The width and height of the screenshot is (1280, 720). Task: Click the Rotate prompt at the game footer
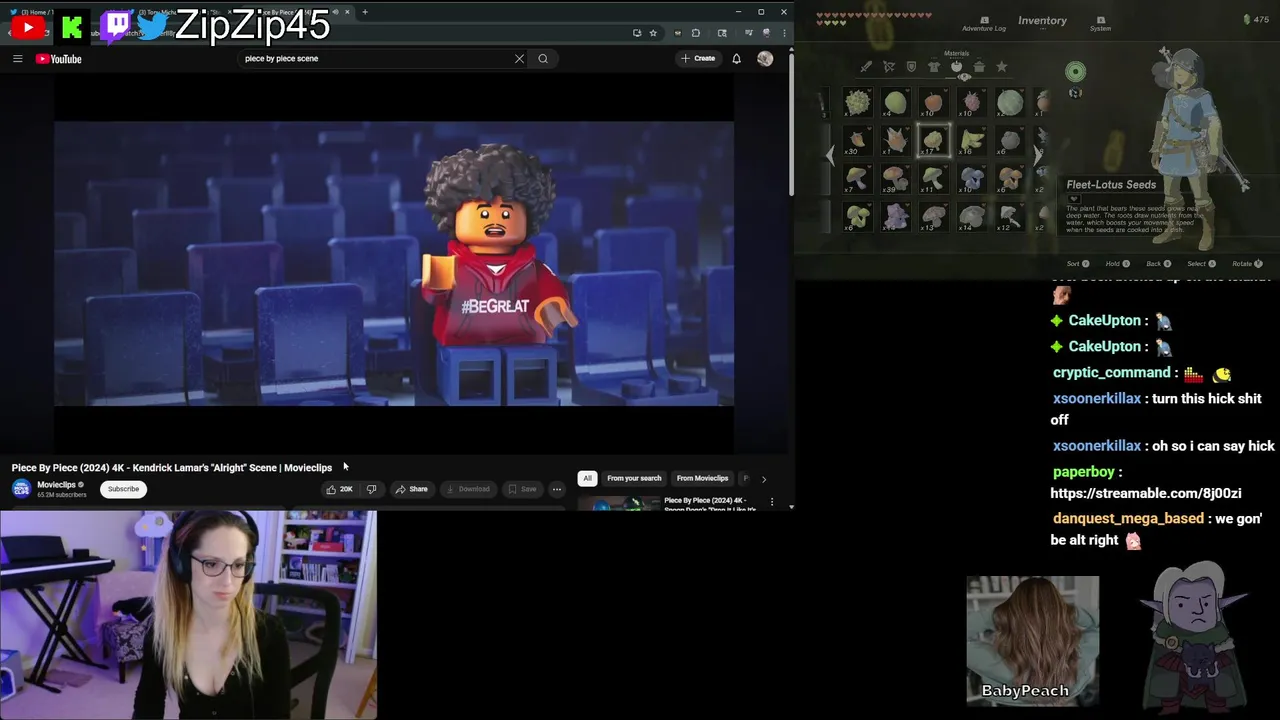(1247, 264)
